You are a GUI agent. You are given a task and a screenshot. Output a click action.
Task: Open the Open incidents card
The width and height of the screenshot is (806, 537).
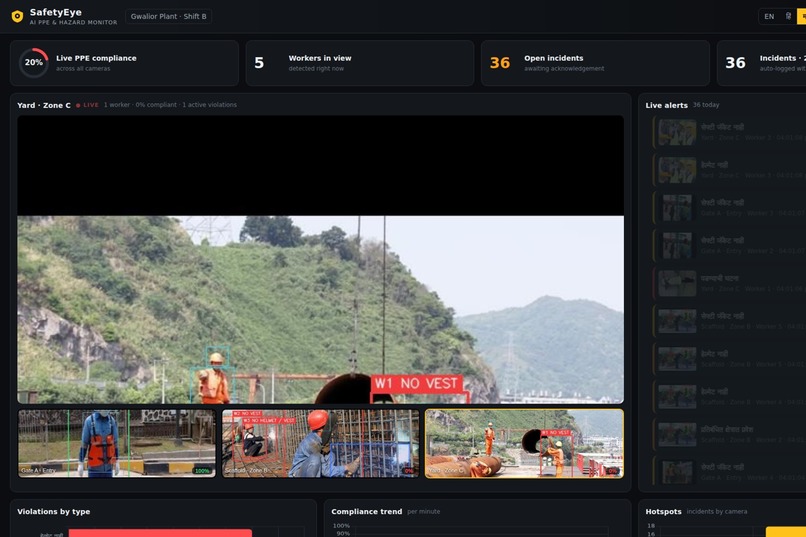[595, 63]
